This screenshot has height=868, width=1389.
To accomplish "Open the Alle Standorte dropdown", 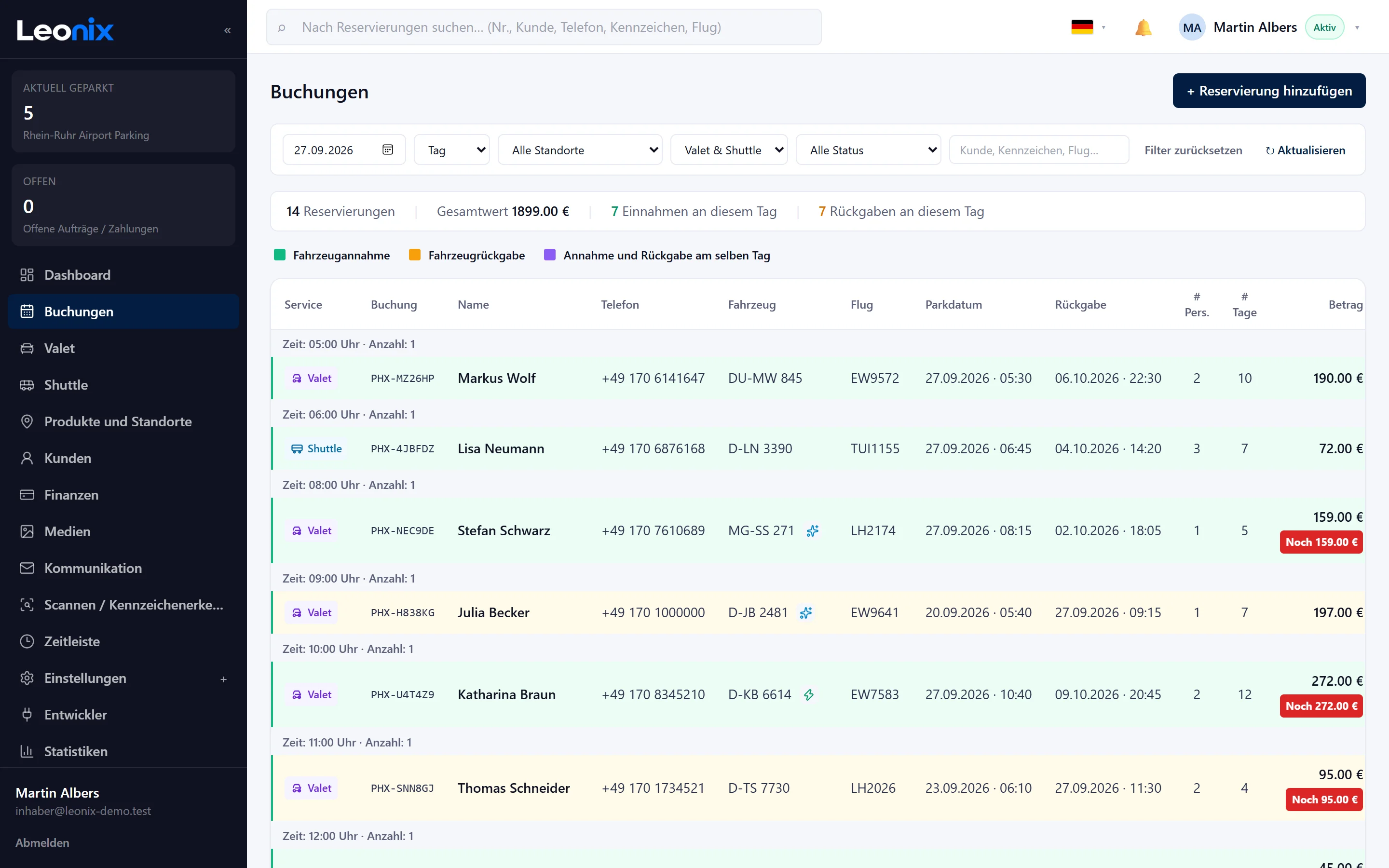I will pos(580,150).
